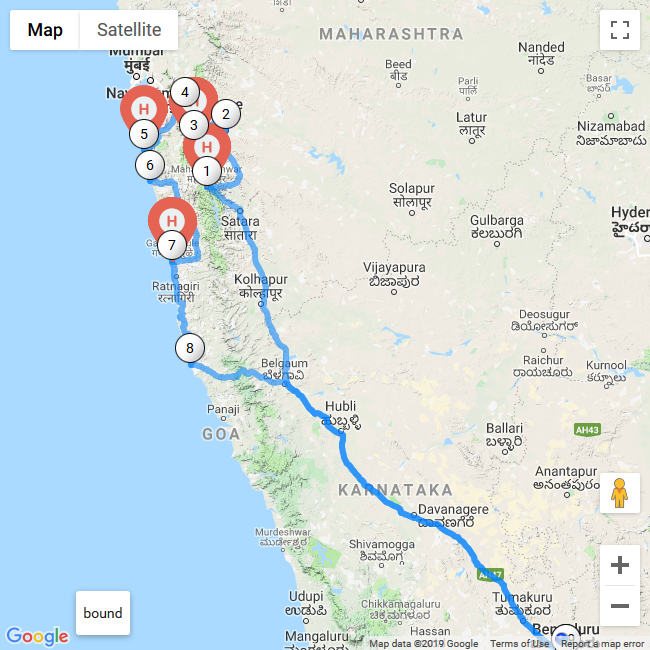
Task: Click route waypoint marker 2
Action: [226, 114]
